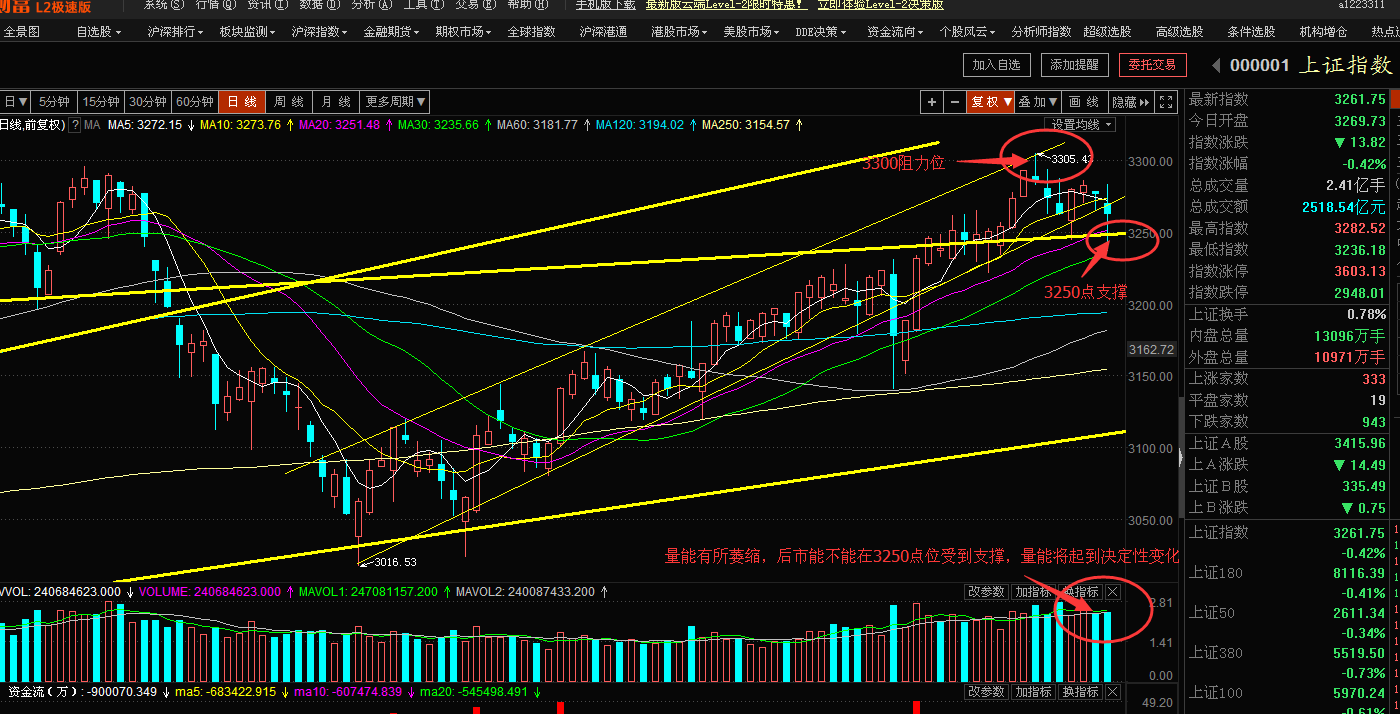Click the plus zoom-in chart icon
This screenshot has height=714, width=1400.
pyautogui.click(x=932, y=102)
